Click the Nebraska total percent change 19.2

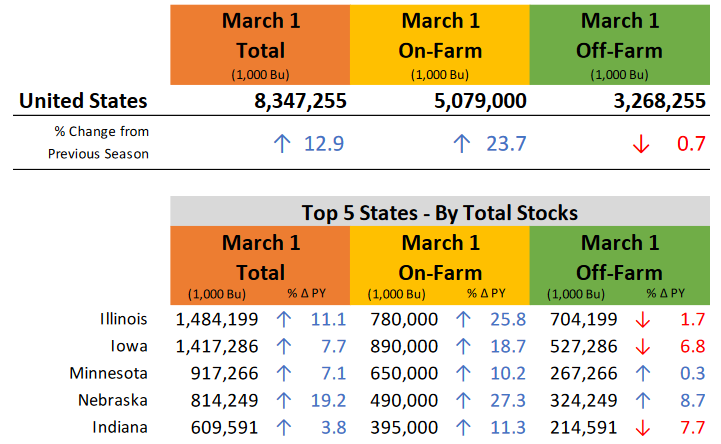(x=328, y=401)
